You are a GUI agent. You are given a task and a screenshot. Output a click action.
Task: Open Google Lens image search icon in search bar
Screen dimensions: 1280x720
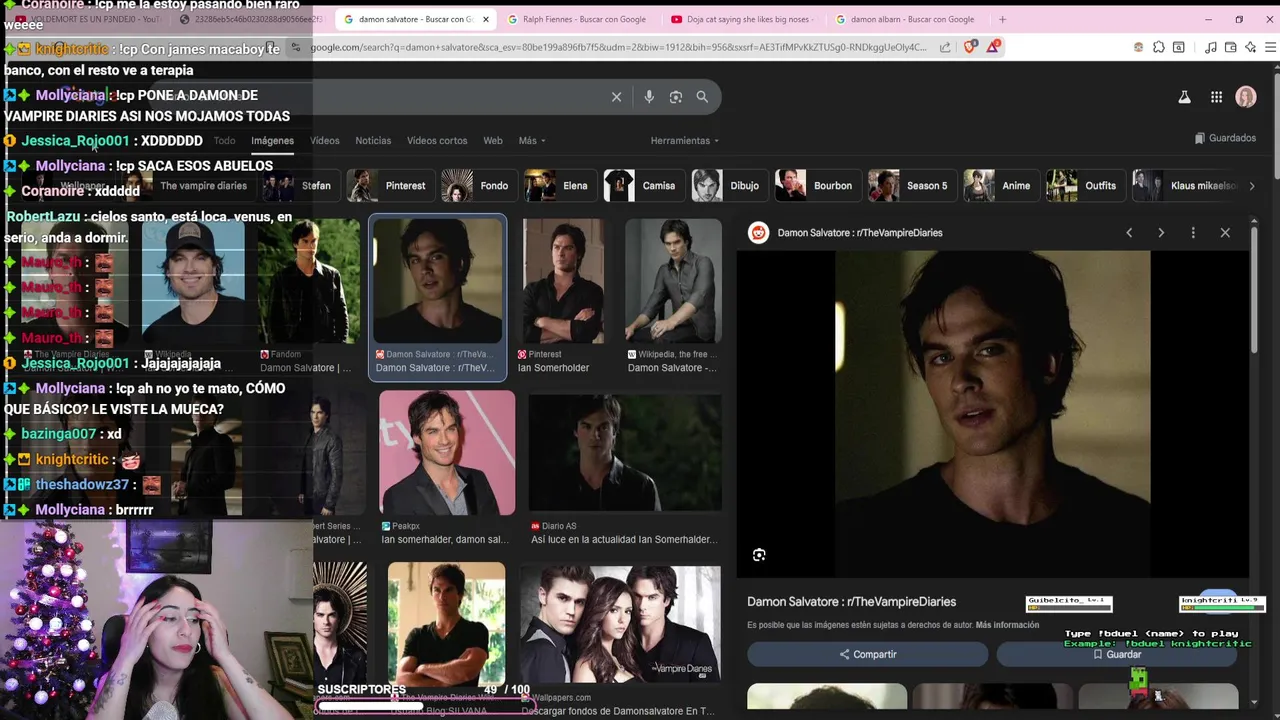click(x=676, y=97)
